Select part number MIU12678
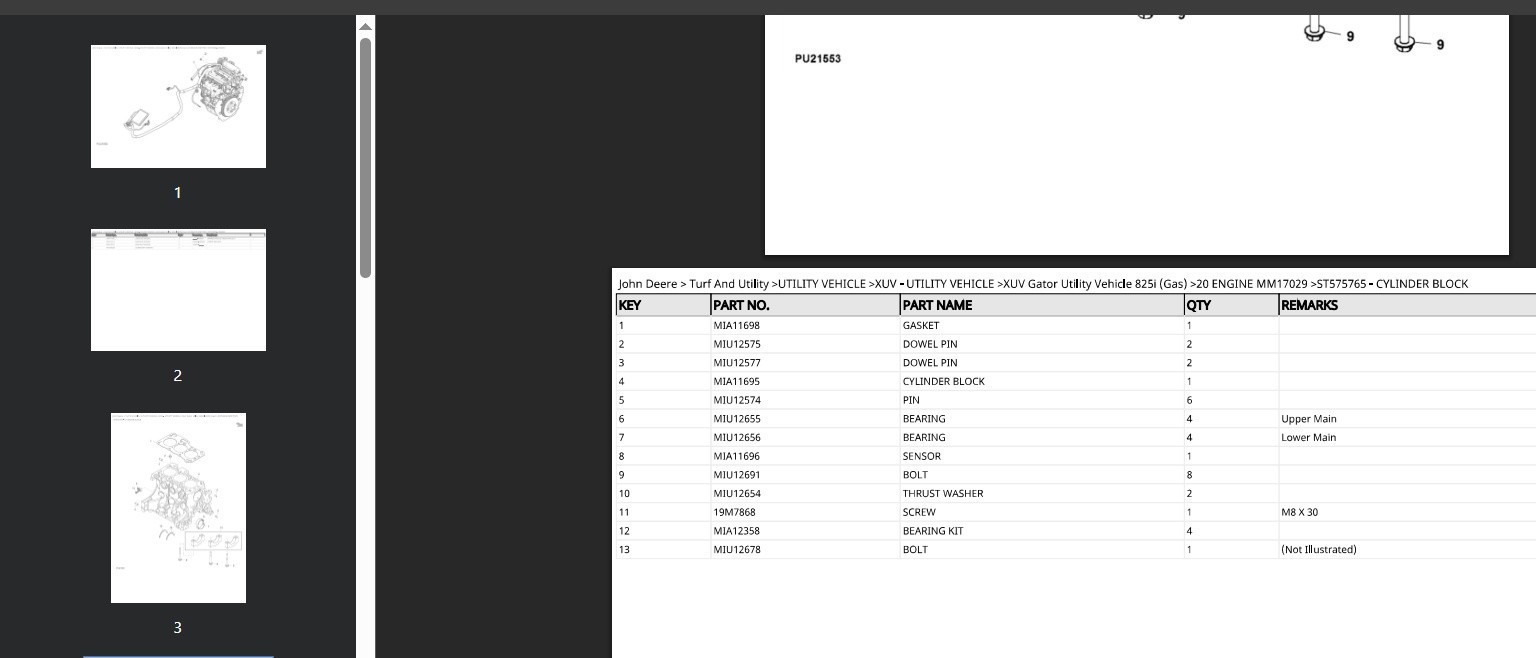 click(737, 549)
